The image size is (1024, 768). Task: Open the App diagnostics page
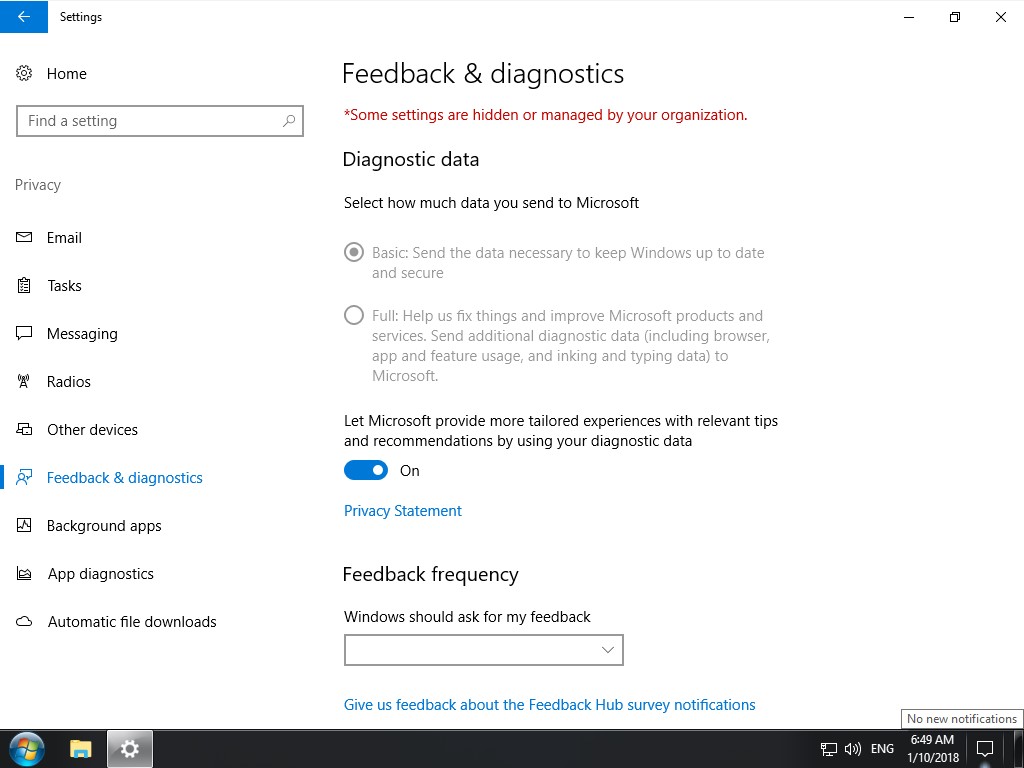(x=101, y=573)
